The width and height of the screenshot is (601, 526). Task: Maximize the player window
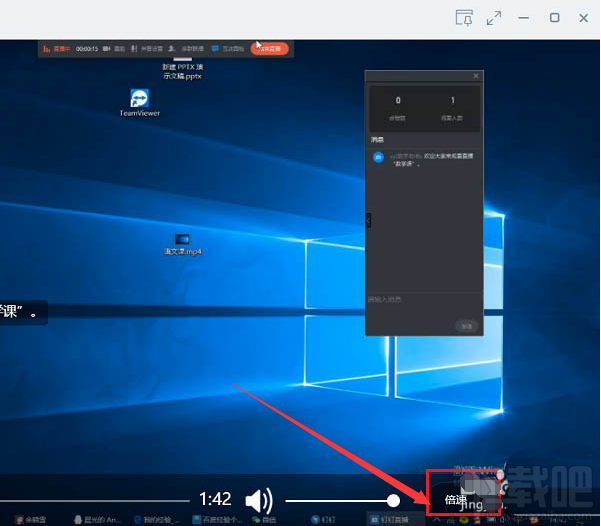pyautogui.click(x=554, y=18)
